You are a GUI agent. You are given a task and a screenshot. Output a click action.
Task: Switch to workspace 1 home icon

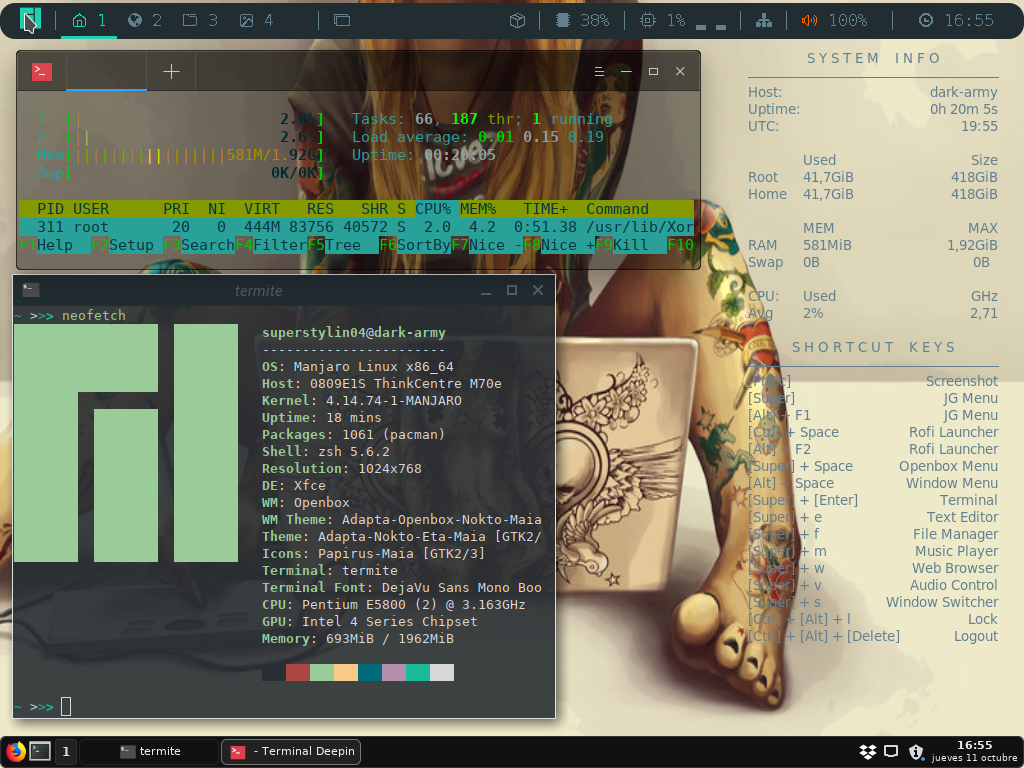tap(80, 20)
